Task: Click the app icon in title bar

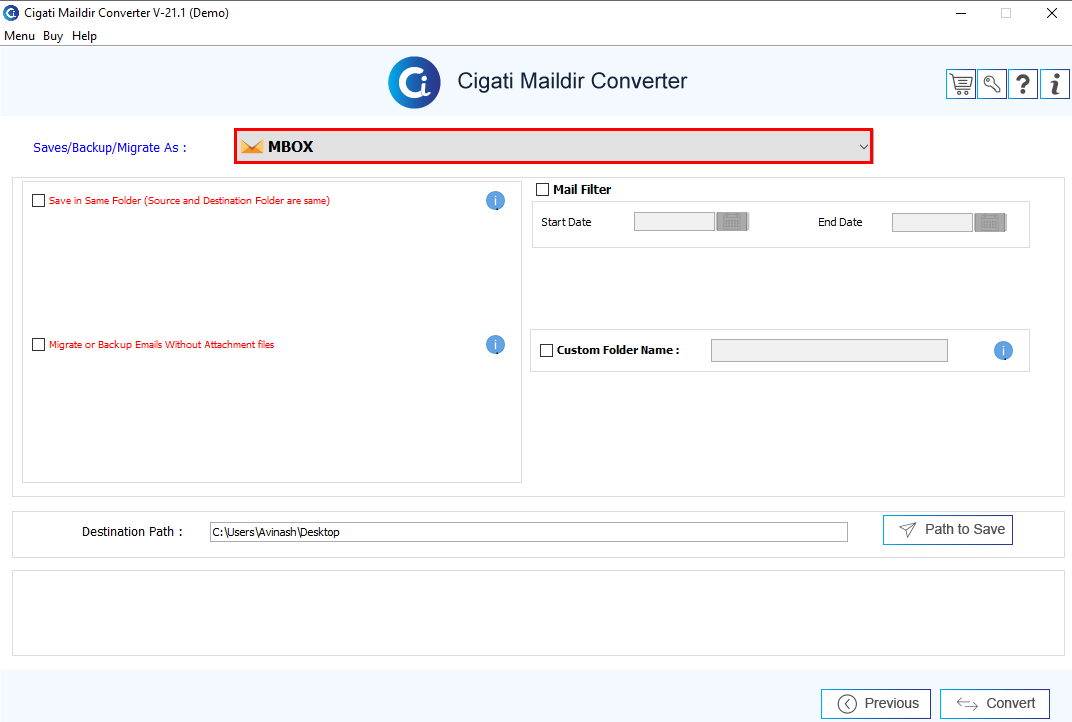Action: [x=11, y=13]
